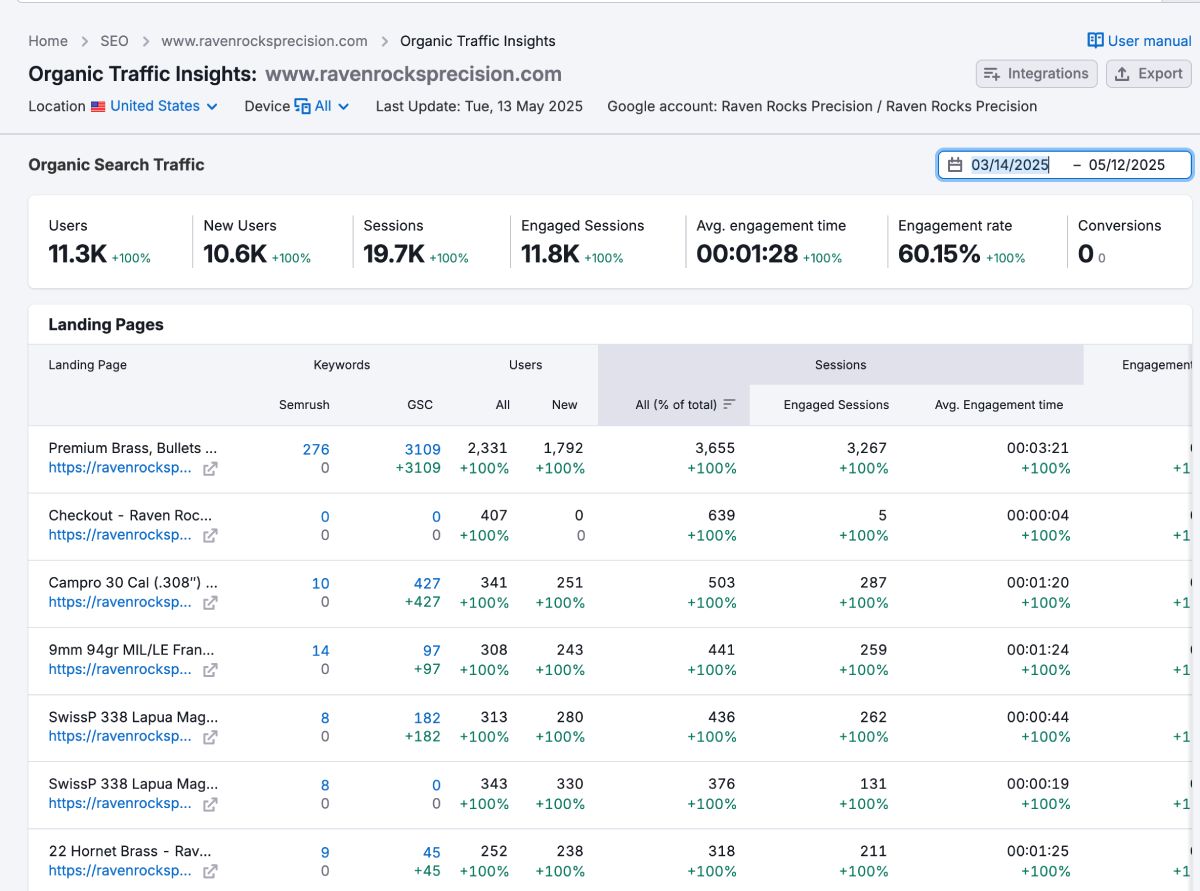The width and height of the screenshot is (1200, 891).
Task: Open external link icon for Checkout - Raven Roc row
Action: (210, 535)
